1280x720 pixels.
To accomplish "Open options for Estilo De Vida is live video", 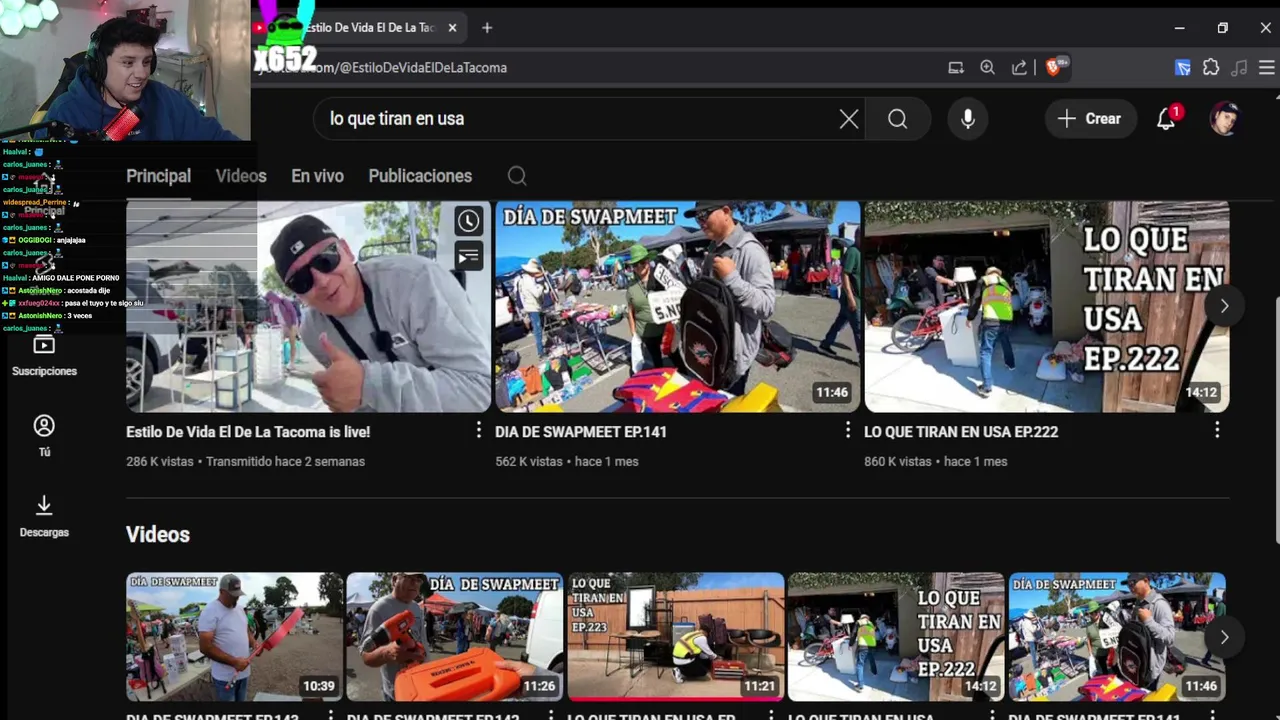I will tap(478, 430).
